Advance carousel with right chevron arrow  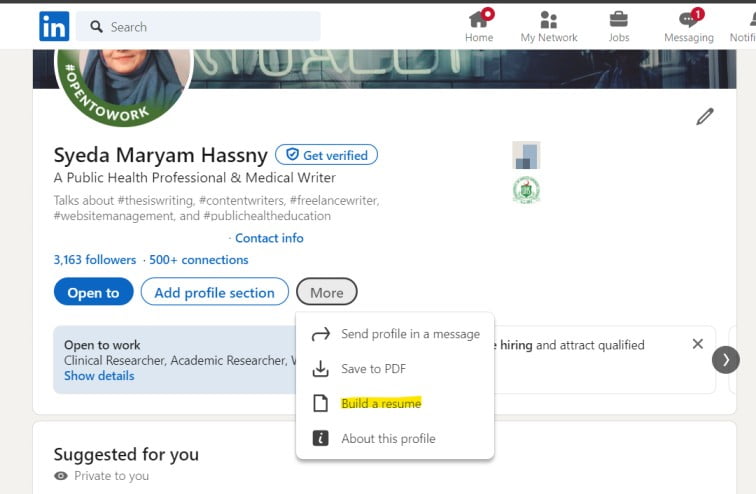click(726, 359)
